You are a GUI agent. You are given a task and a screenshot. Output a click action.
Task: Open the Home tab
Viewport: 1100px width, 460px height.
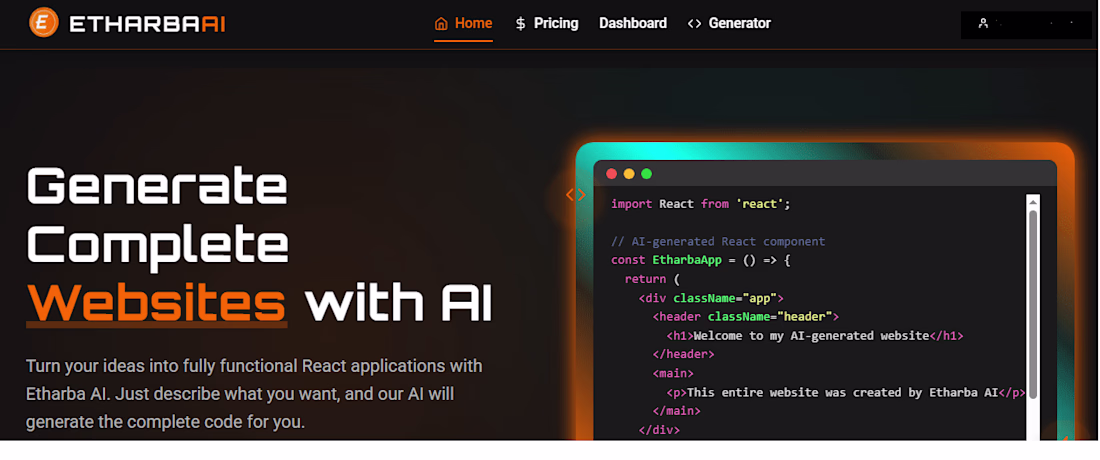click(473, 23)
